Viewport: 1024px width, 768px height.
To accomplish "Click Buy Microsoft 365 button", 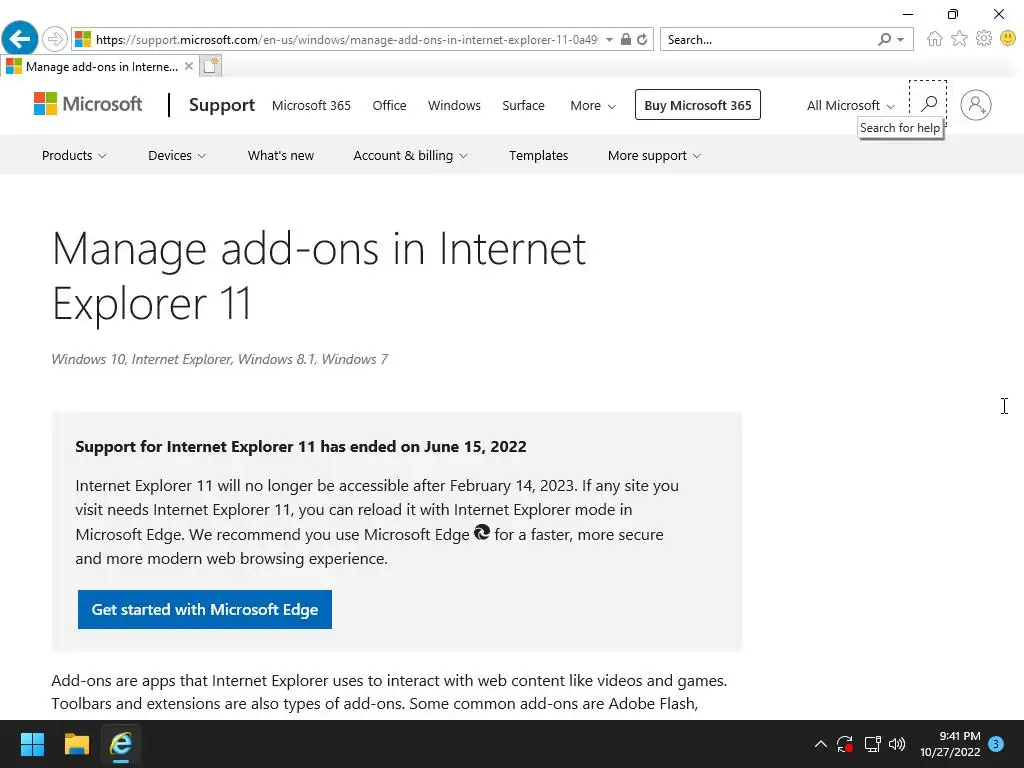I will (697, 105).
